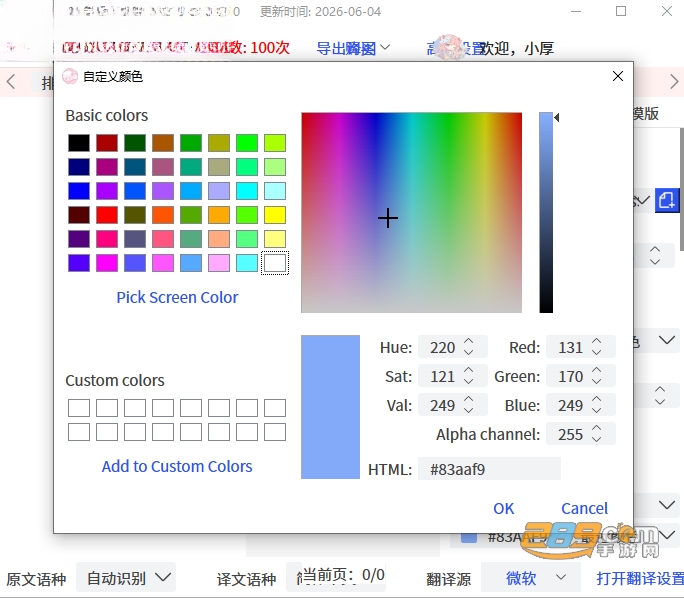Image resolution: width=684 pixels, height=598 pixels.
Task: Click the right navigation arrow
Action: 674,82
